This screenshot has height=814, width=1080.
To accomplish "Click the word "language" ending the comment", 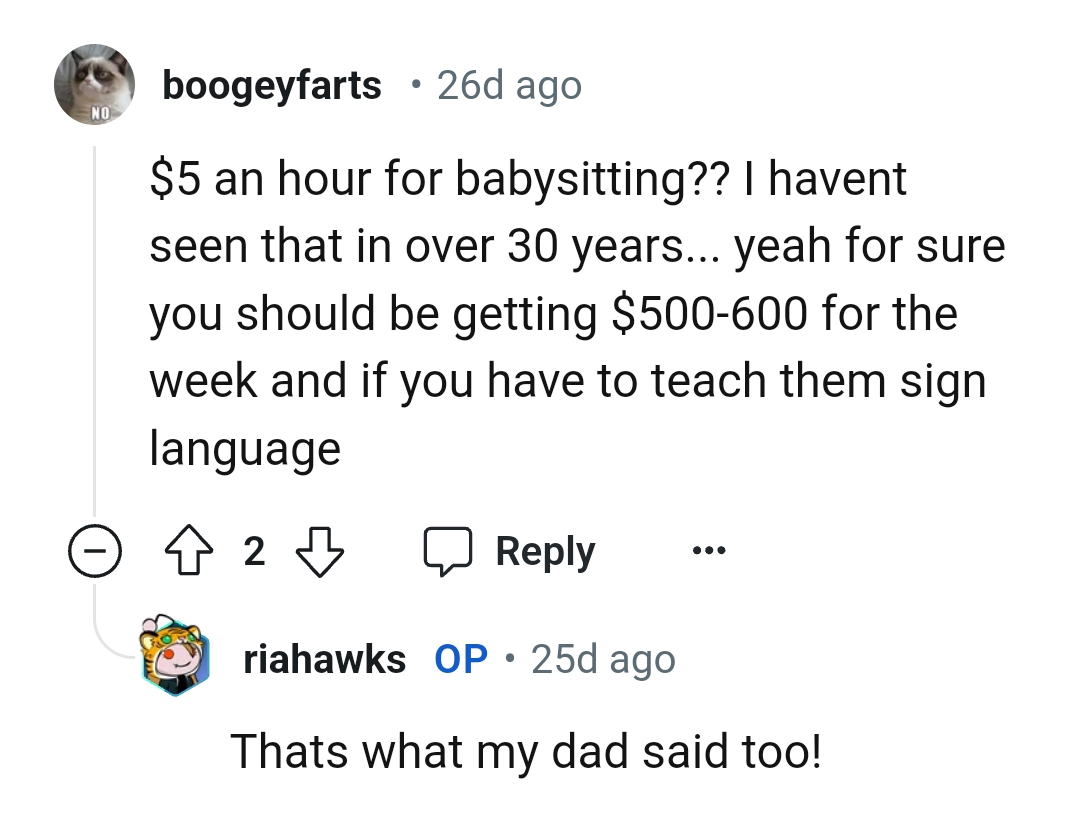I will (x=245, y=449).
